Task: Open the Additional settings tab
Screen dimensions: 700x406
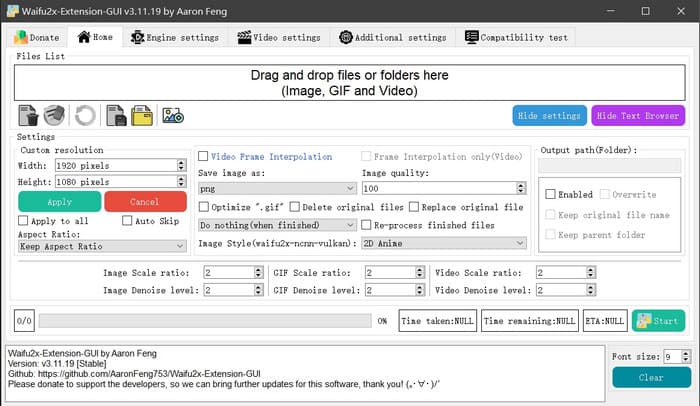Action: [393, 38]
